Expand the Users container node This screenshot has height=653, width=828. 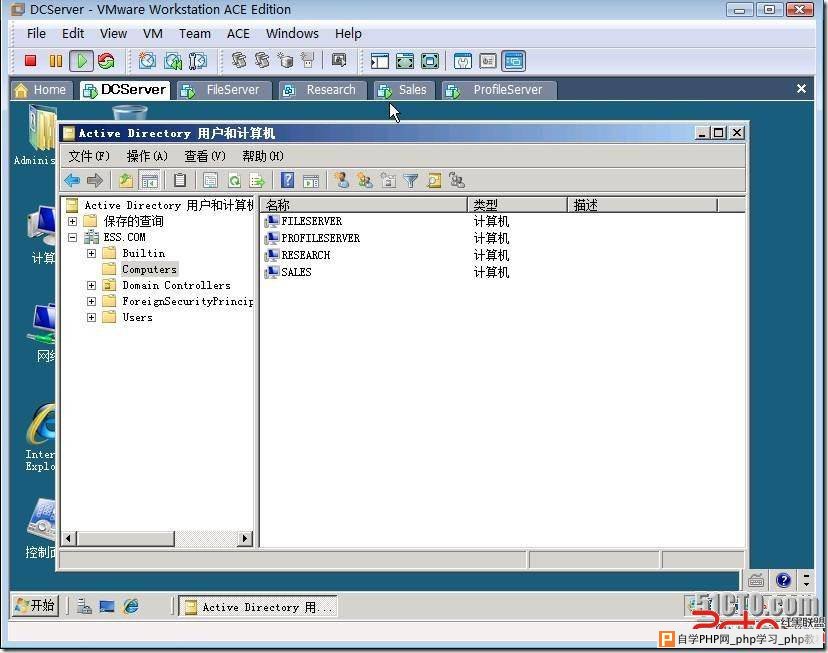pos(91,317)
